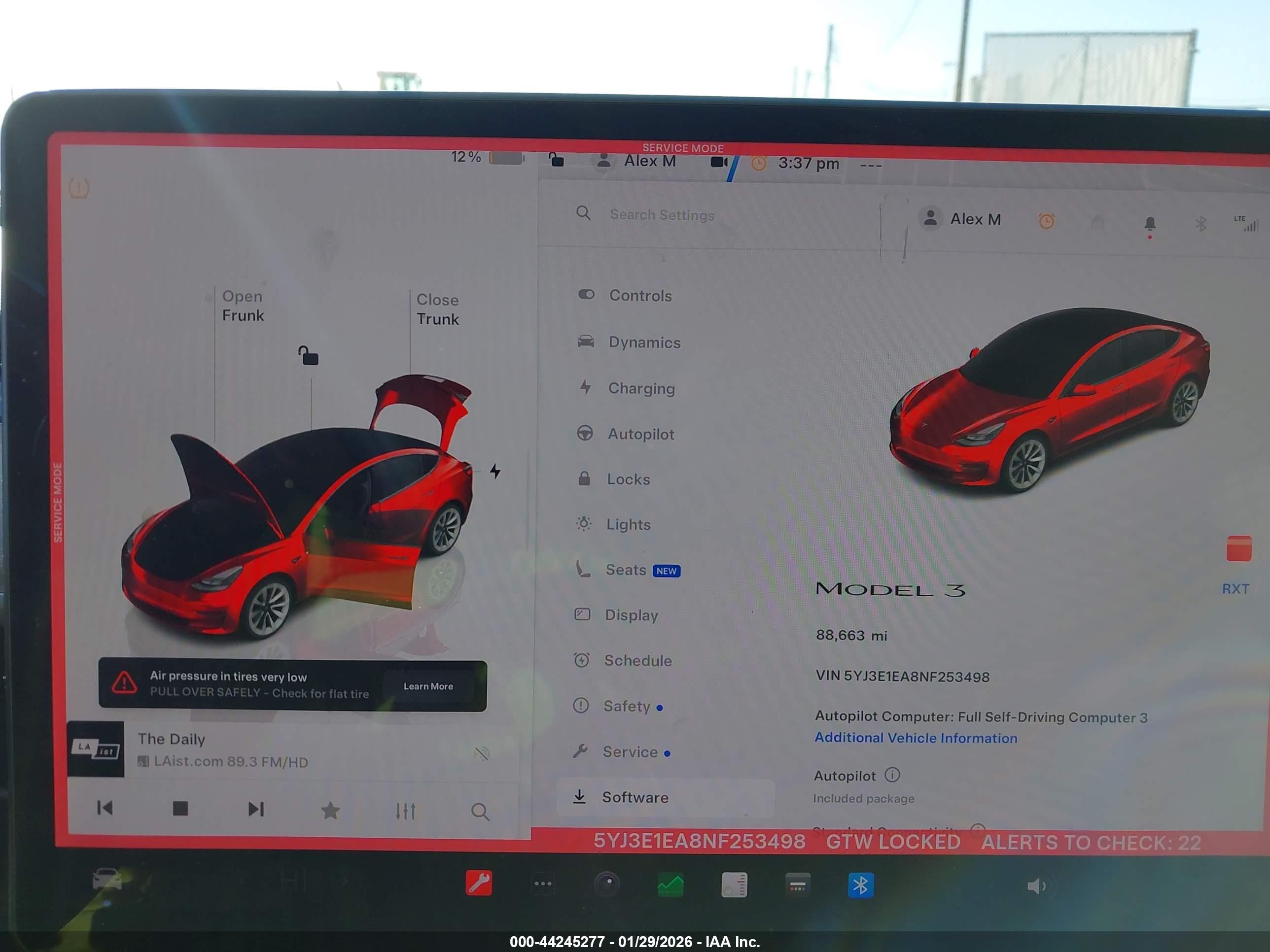This screenshot has width=1270, height=952.
Task: Click the red color swatch near RXT
Action: 1238,548
